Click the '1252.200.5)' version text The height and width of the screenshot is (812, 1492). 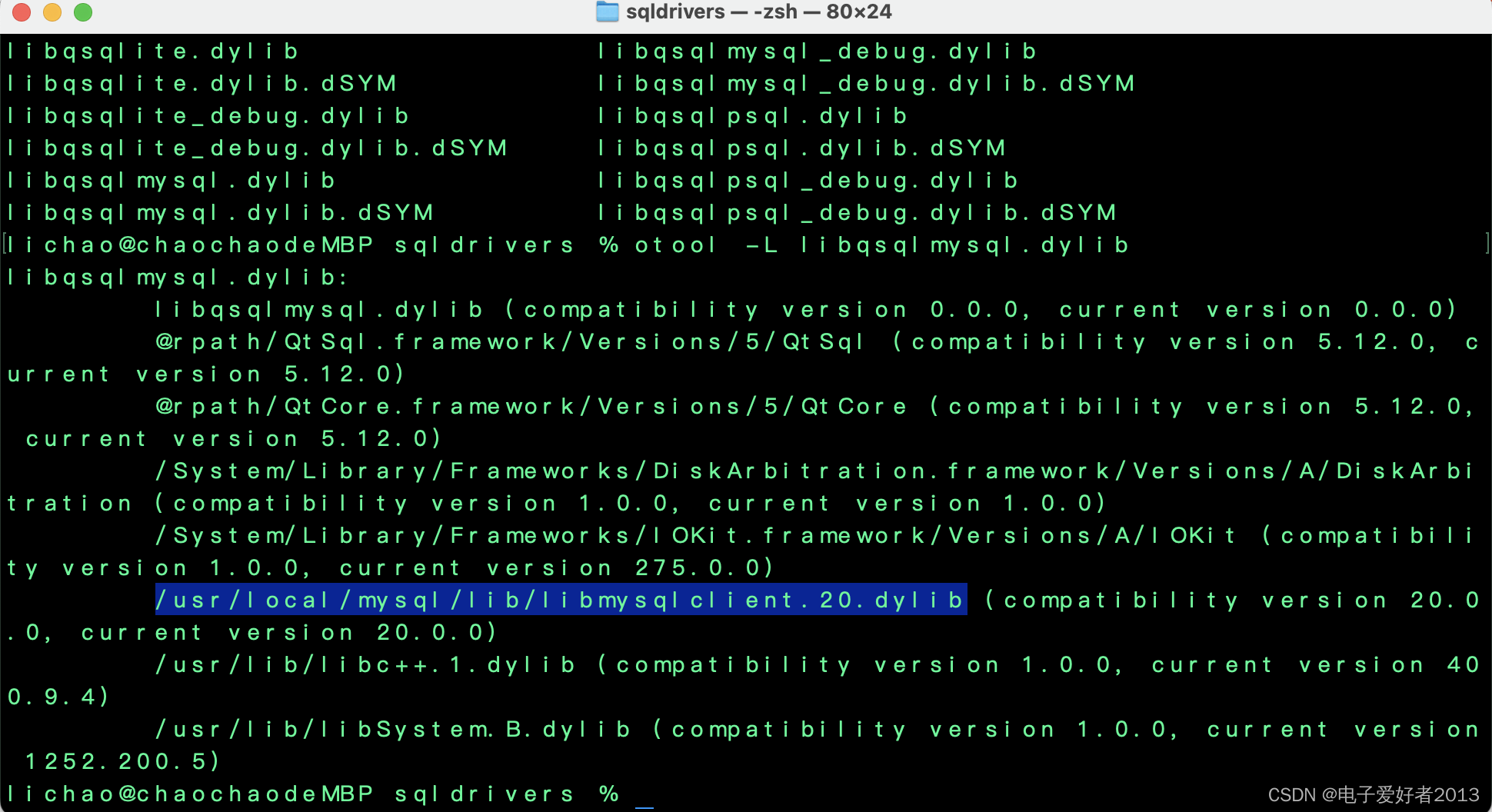click(123, 761)
